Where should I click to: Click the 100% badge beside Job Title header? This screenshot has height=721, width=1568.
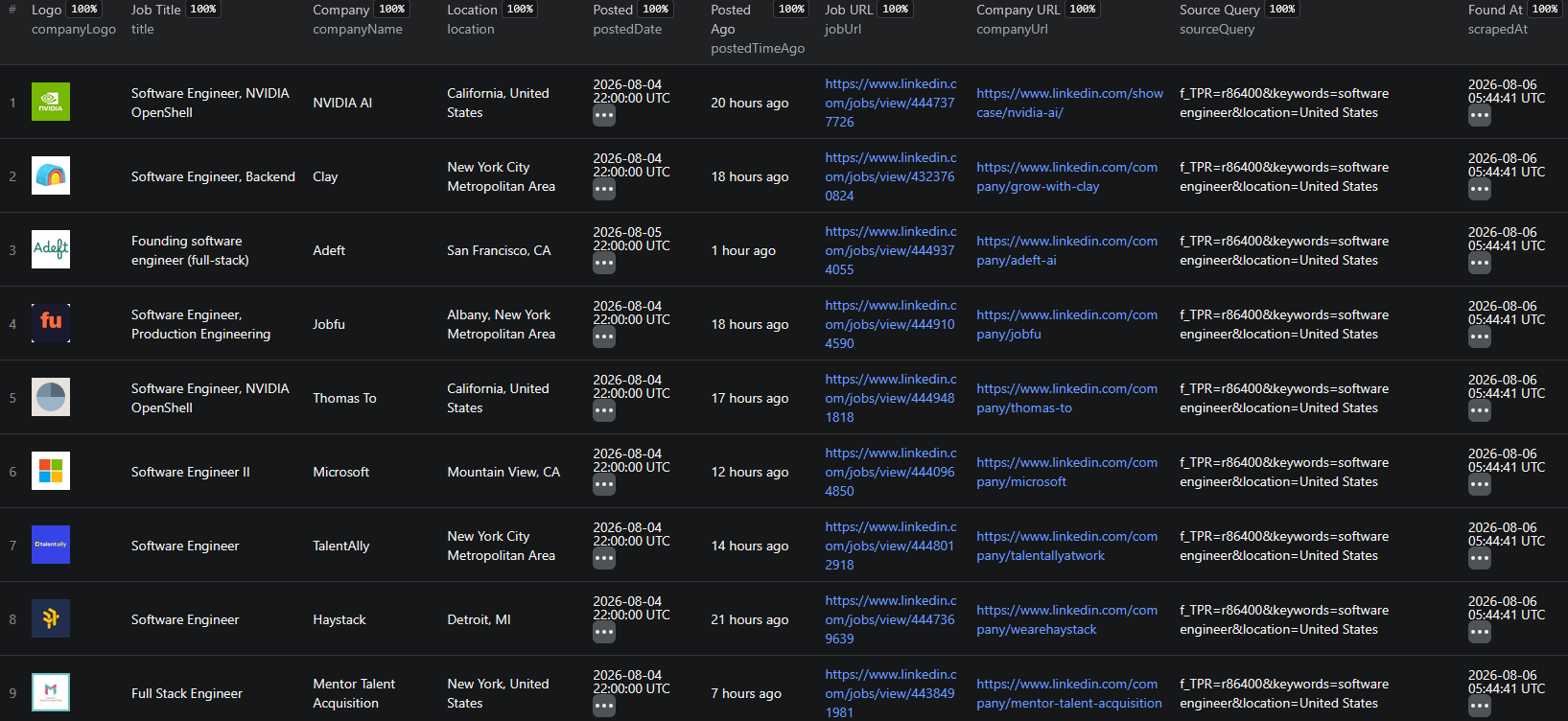203,10
